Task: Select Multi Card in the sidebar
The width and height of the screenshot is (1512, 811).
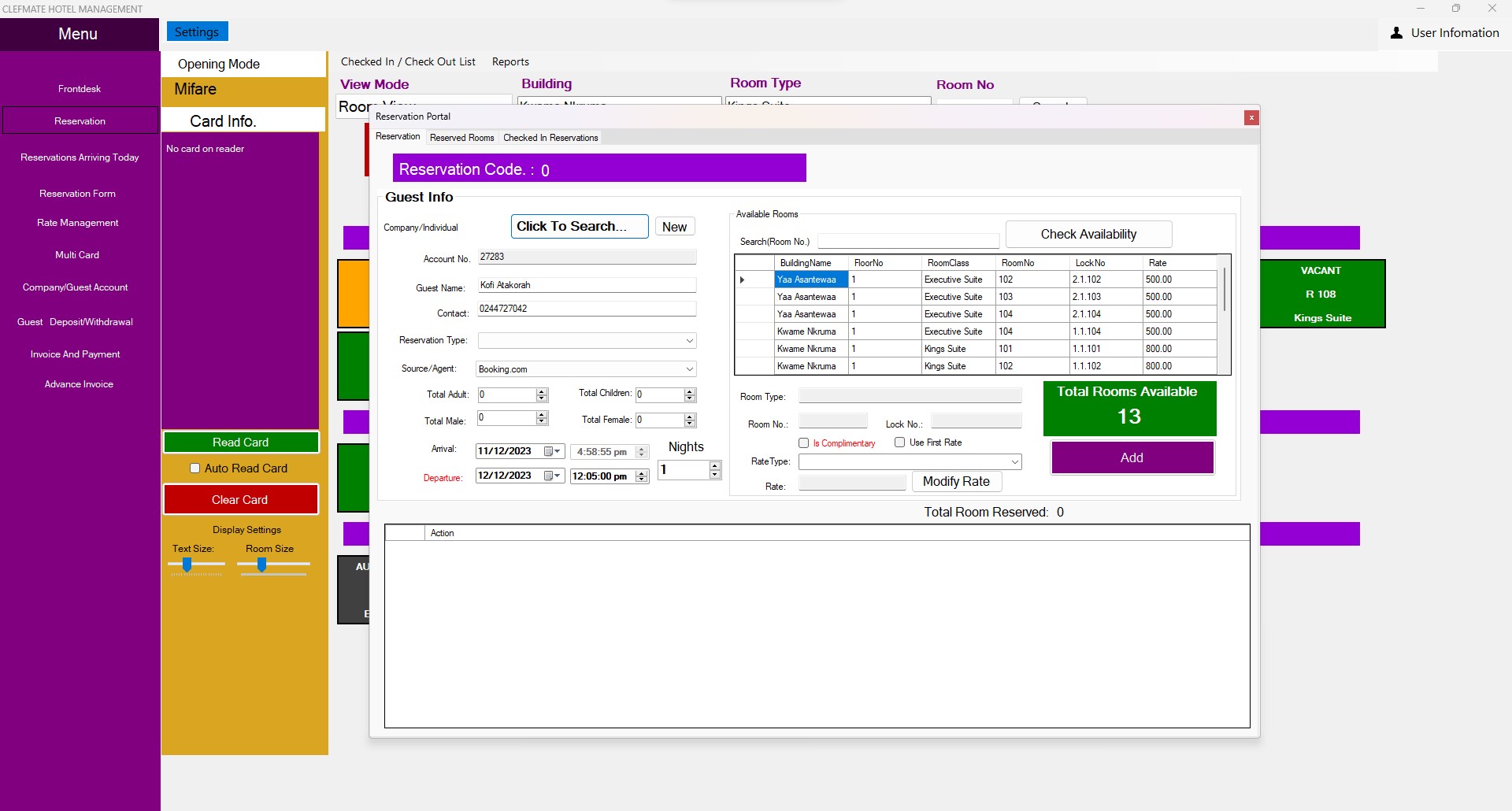Action: 77,255
